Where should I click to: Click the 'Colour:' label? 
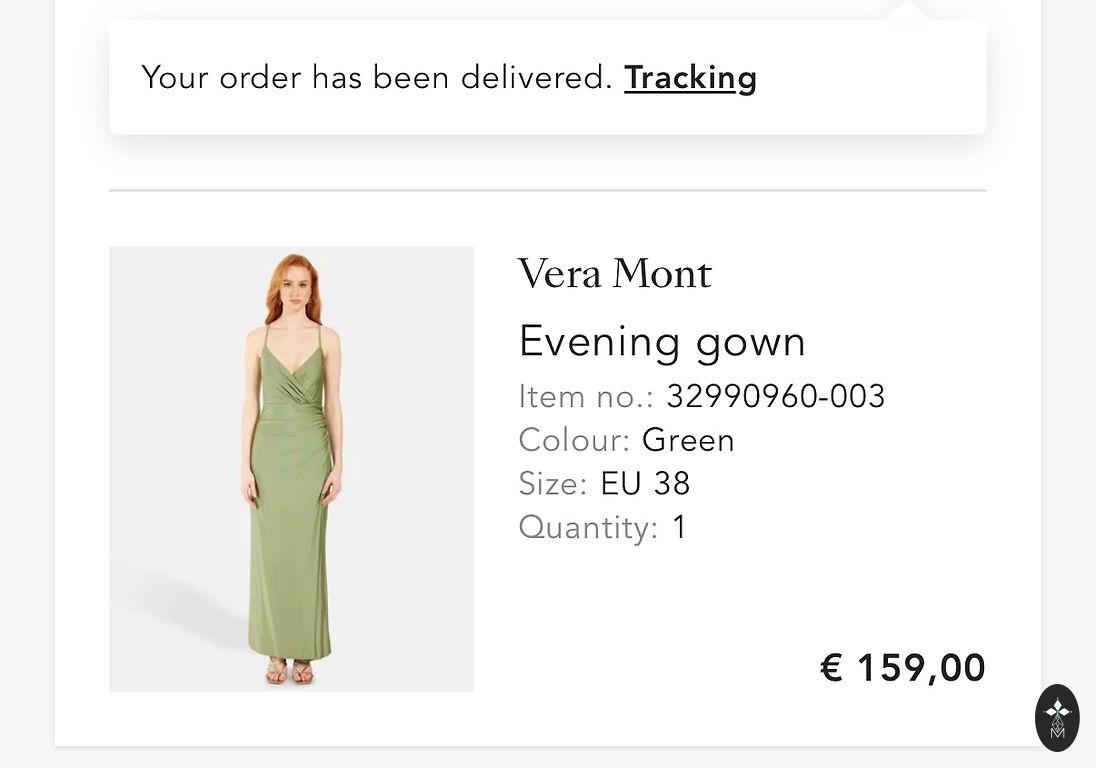pyautogui.click(x=574, y=440)
